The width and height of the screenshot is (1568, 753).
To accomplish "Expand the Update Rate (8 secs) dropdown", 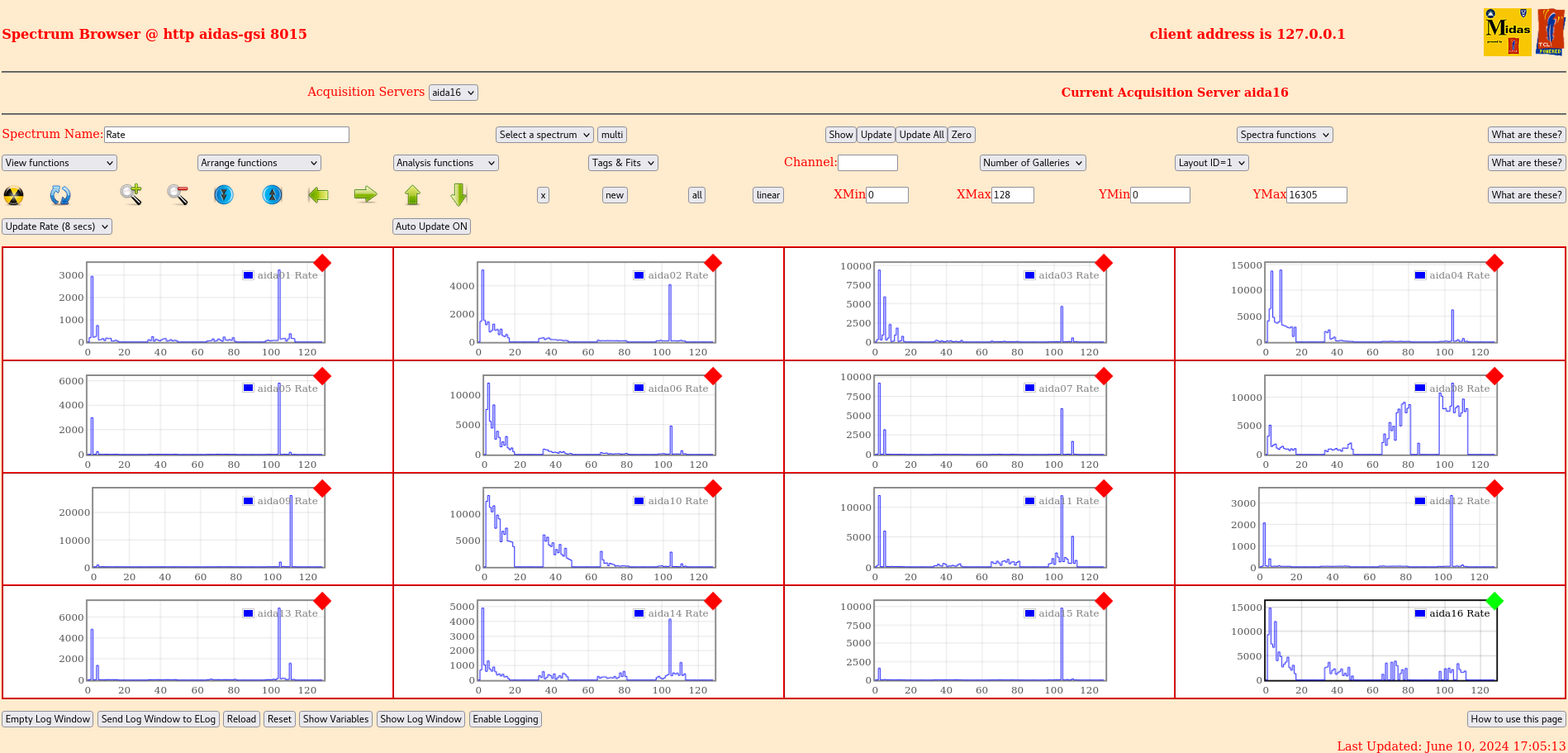I will point(57,226).
